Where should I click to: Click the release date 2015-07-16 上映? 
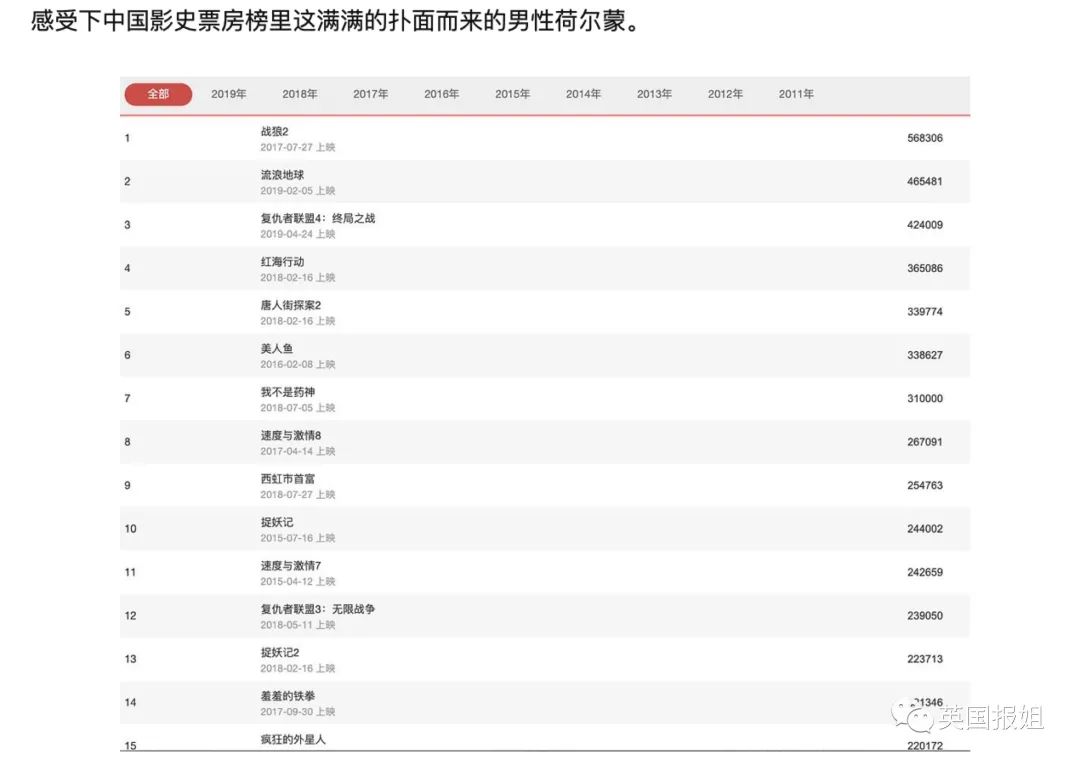(298, 538)
